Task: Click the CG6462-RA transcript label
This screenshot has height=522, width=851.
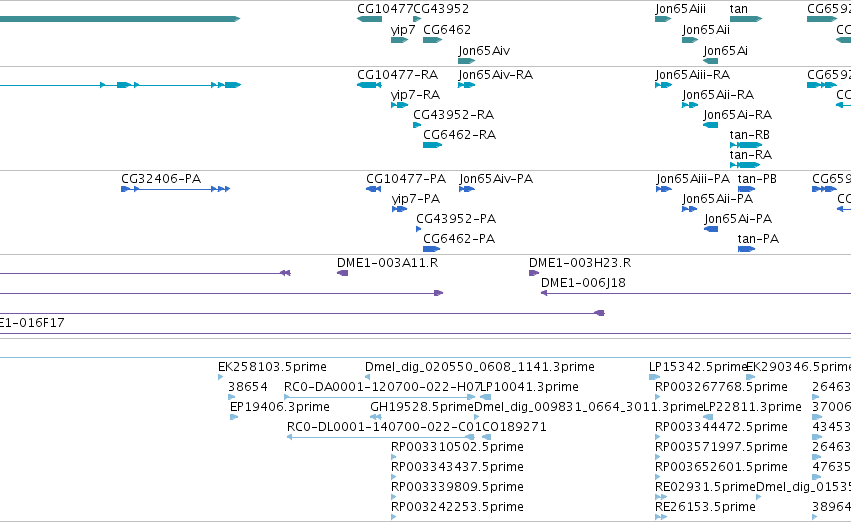Action: point(459,135)
